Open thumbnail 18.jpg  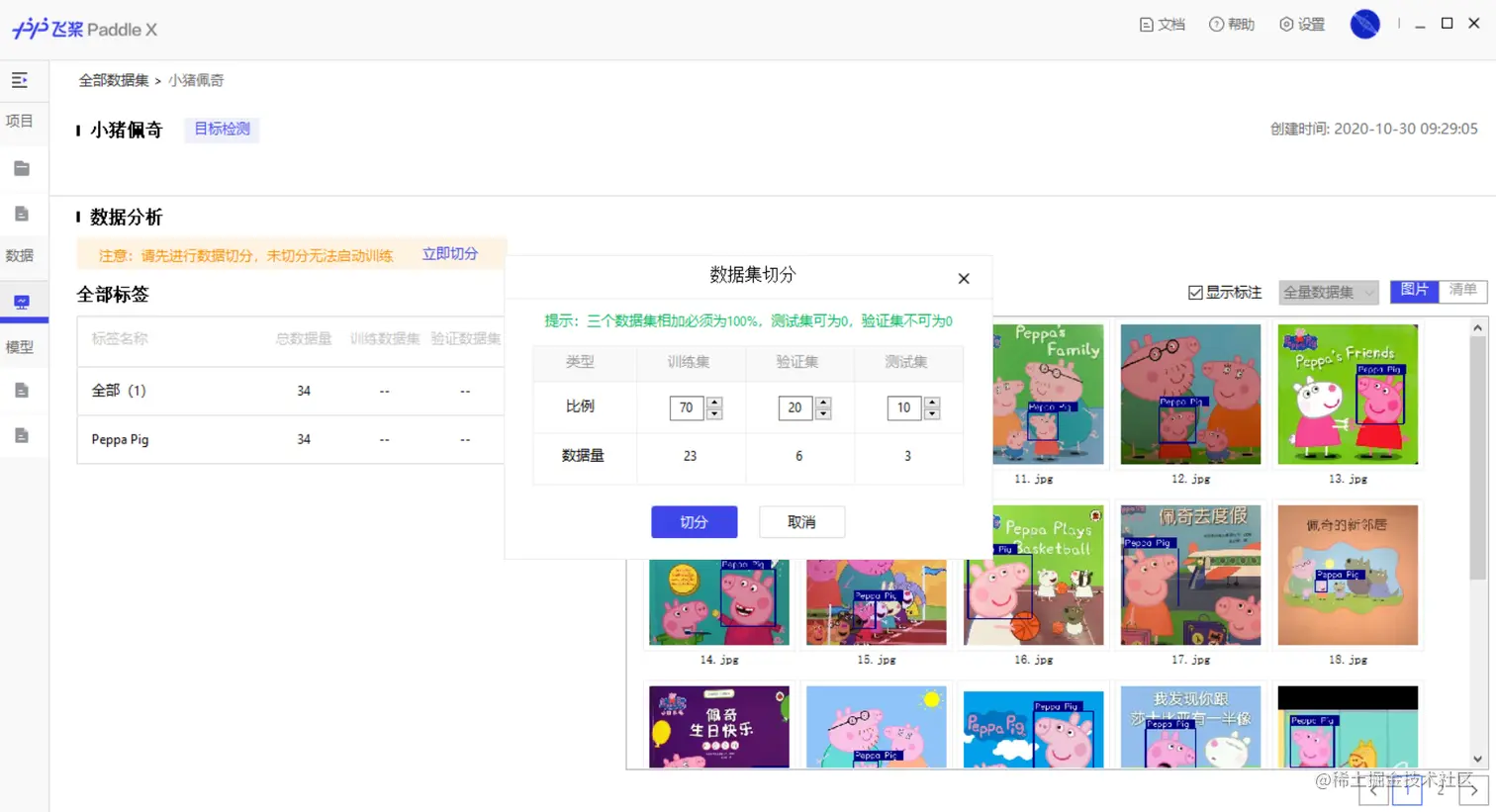tap(1348, 575)
